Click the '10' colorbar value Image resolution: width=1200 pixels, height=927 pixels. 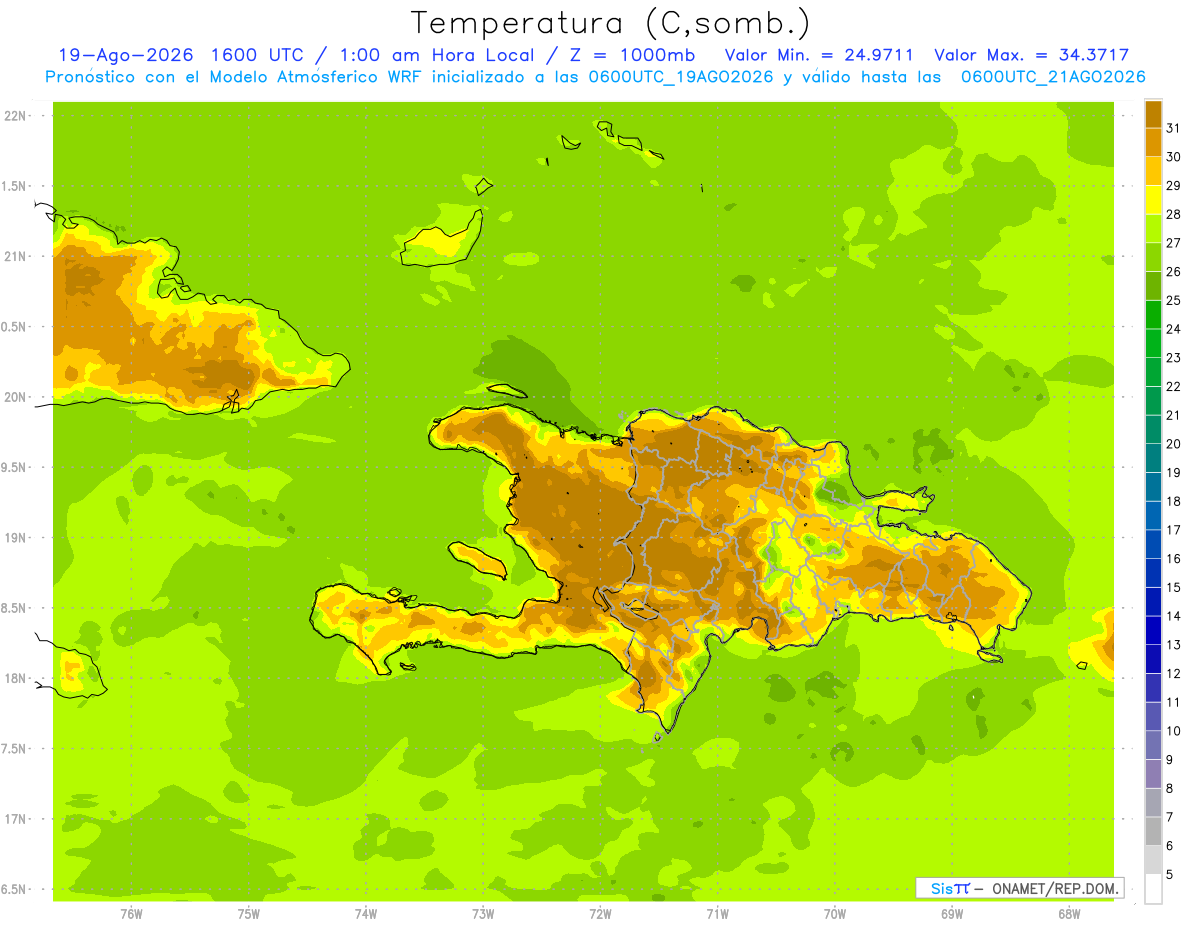(1174, 731)
